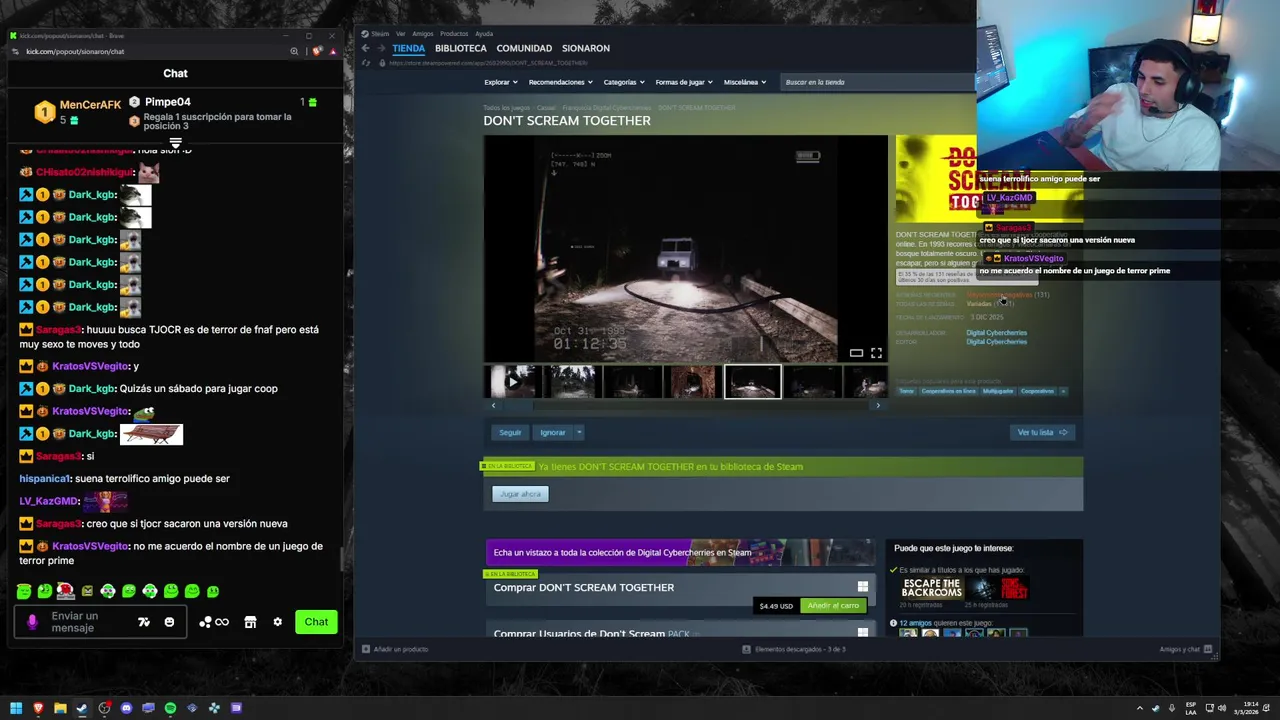Click MenCerAFK leaderboard entry

pyautogui.click(x=78, y=111)
